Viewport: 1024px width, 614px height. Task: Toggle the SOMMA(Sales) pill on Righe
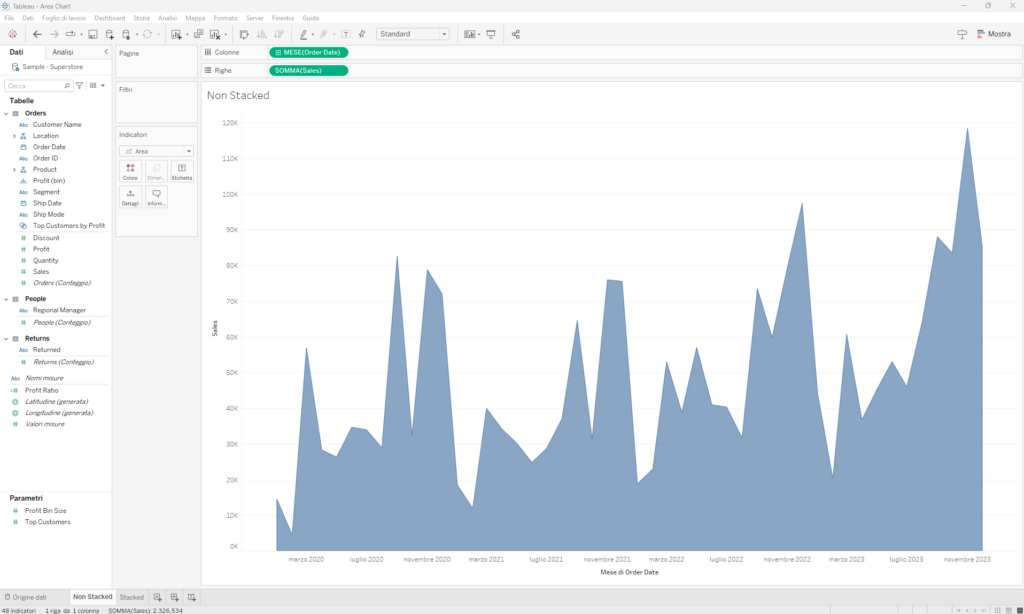pyautogui.click(x=307, y=71)
